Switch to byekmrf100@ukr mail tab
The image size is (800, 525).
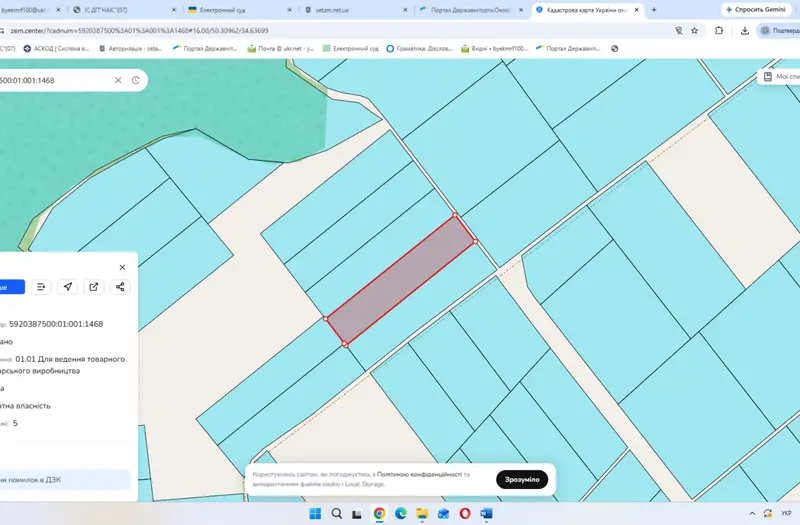31,10
